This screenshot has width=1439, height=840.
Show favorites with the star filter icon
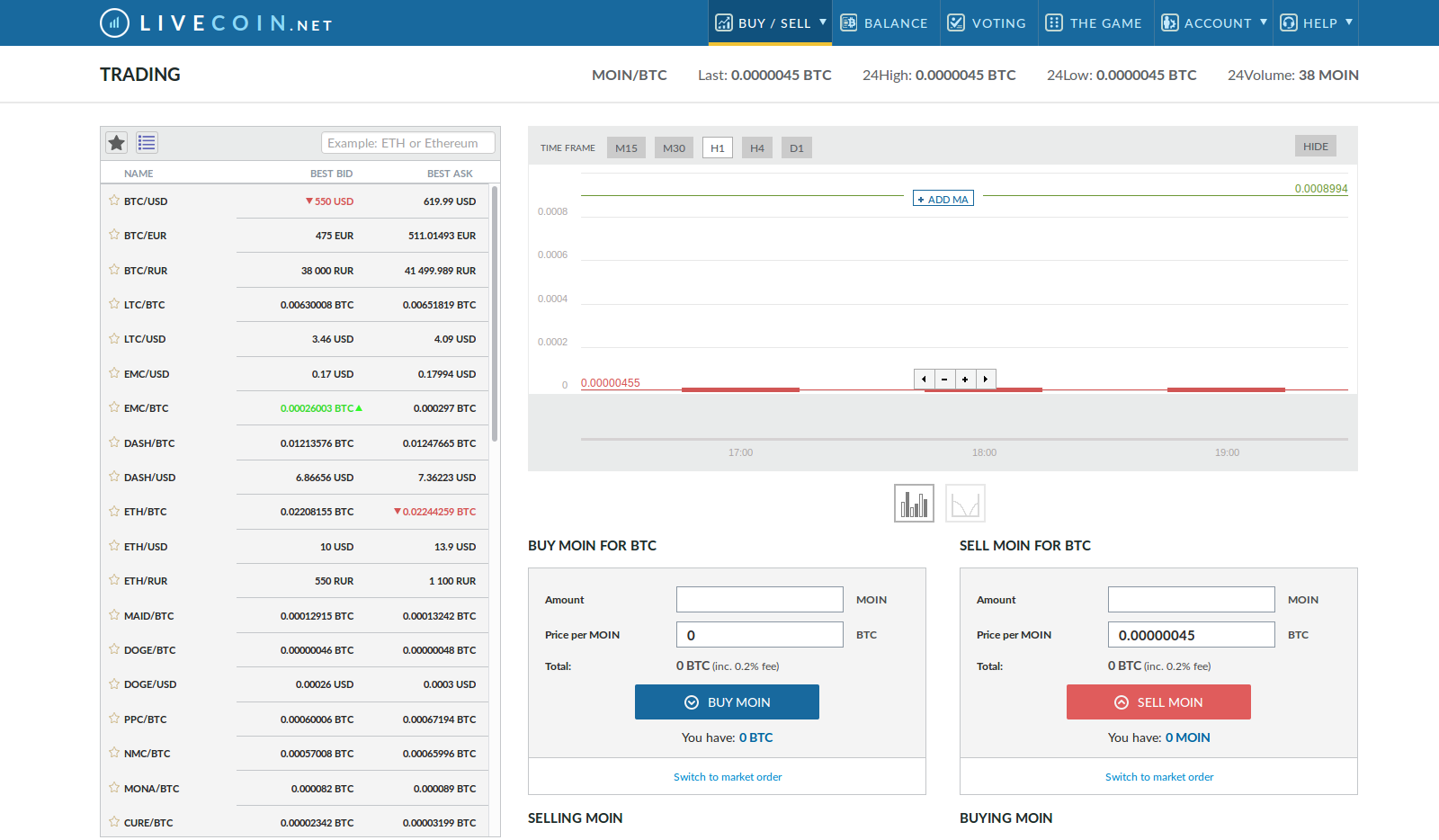117,142
